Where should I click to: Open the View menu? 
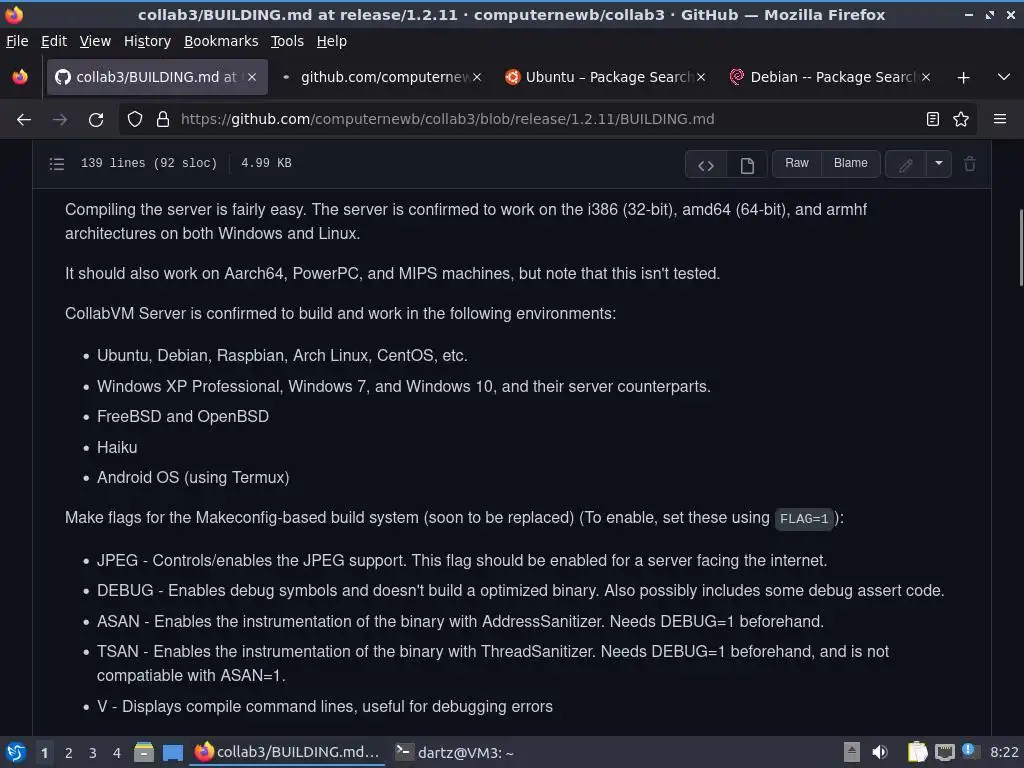(95, 41)
